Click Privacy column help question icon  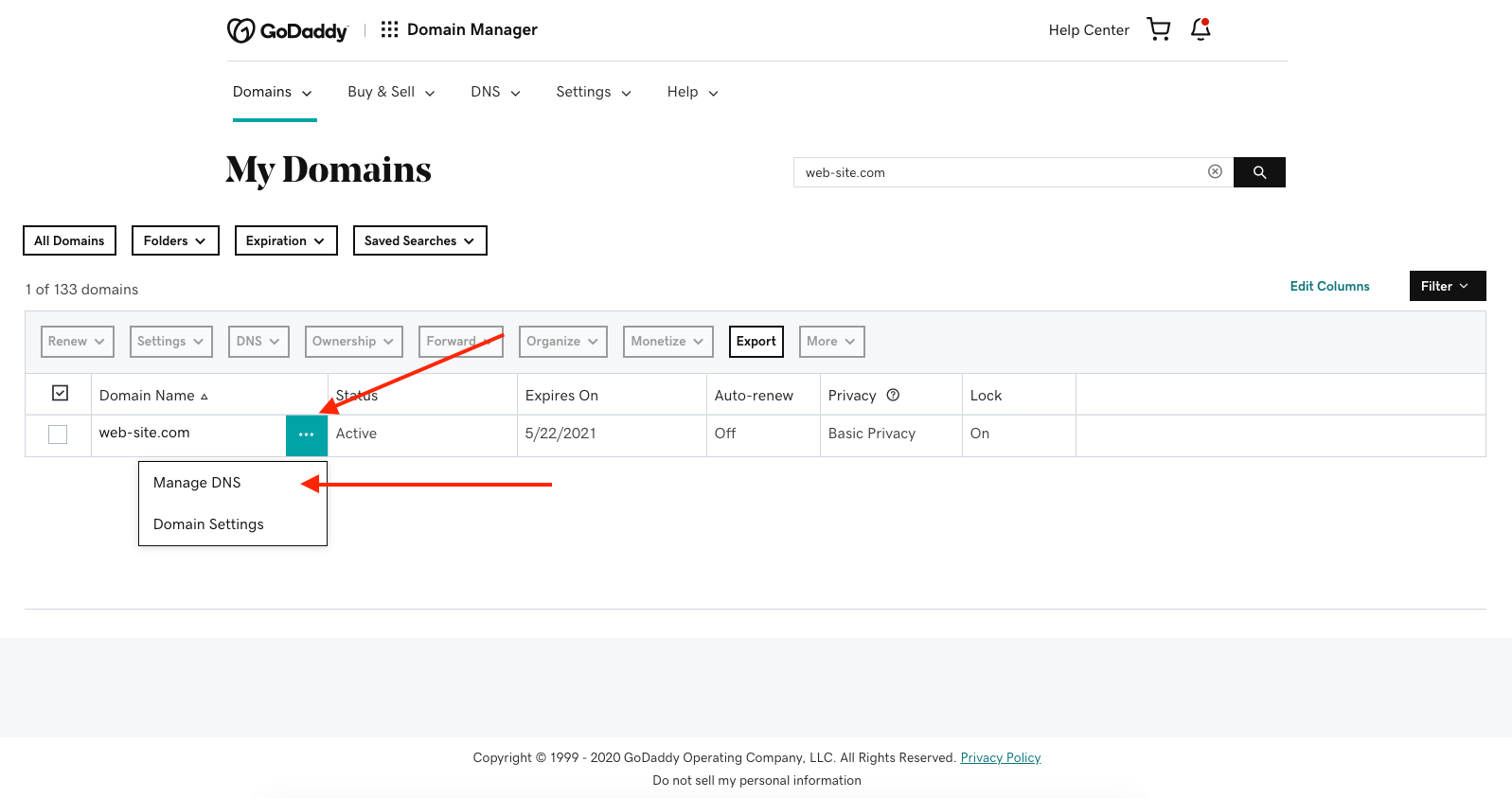click(893, 396)
